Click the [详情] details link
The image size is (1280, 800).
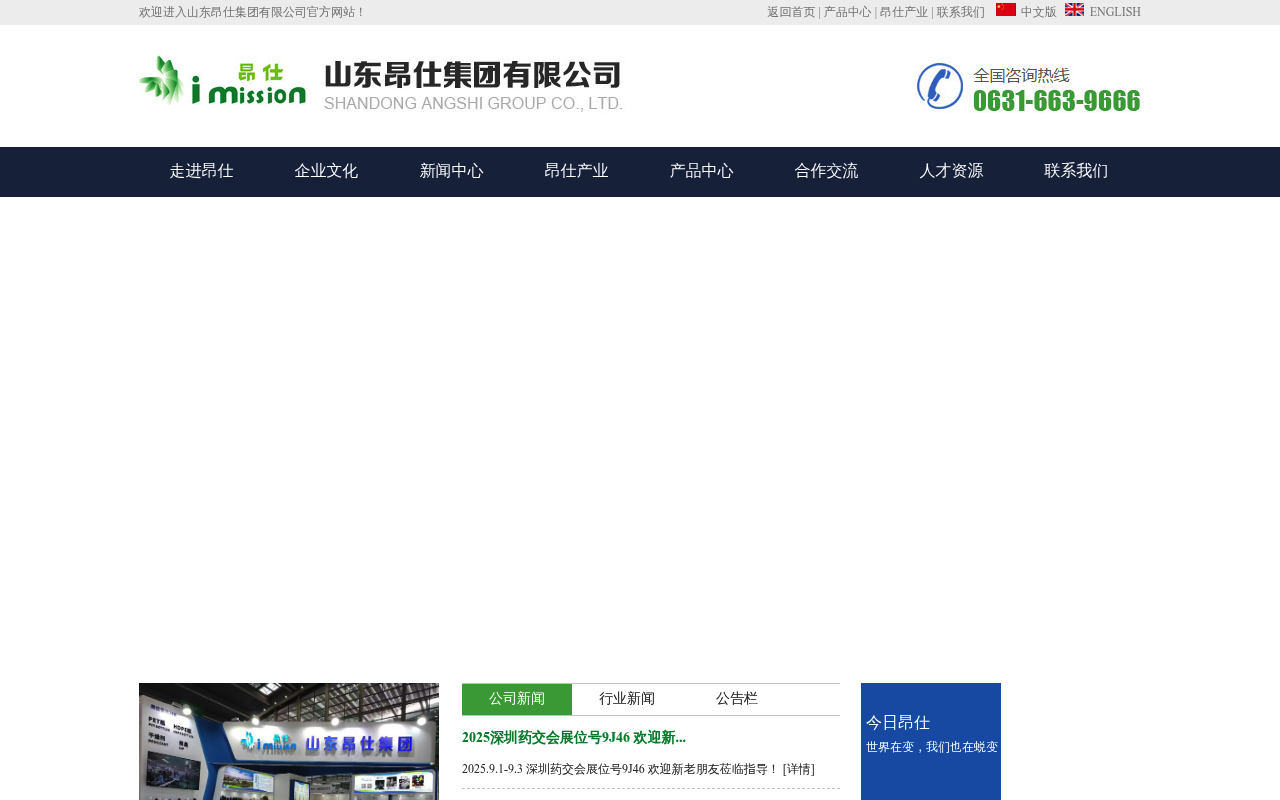799,769
